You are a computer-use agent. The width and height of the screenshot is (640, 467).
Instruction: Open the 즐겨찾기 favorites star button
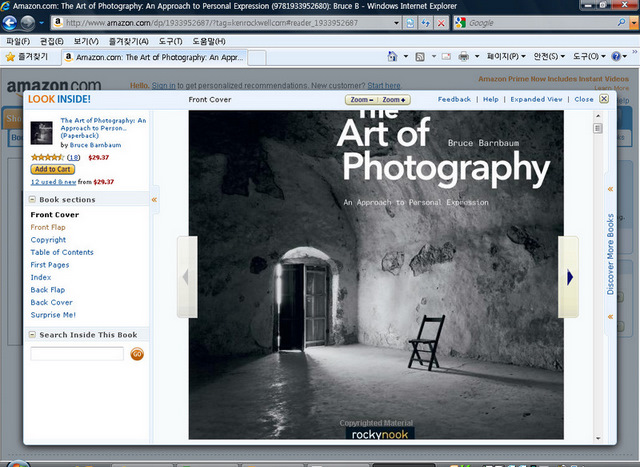pos(27,57)
